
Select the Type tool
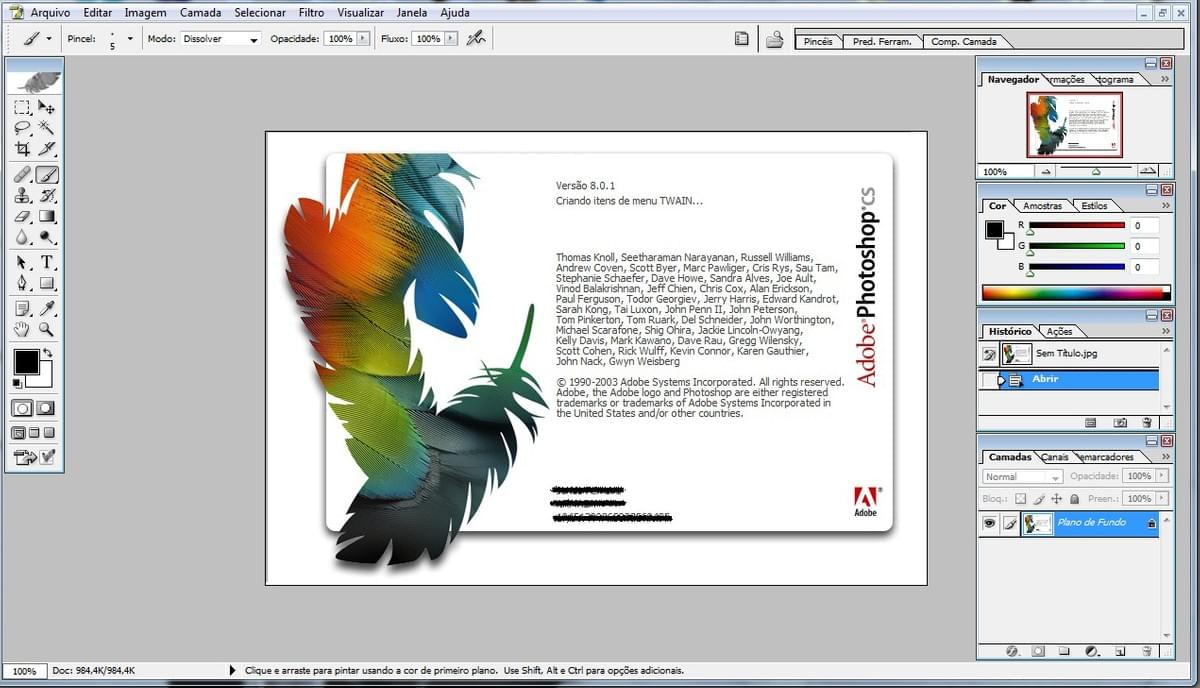47,261
